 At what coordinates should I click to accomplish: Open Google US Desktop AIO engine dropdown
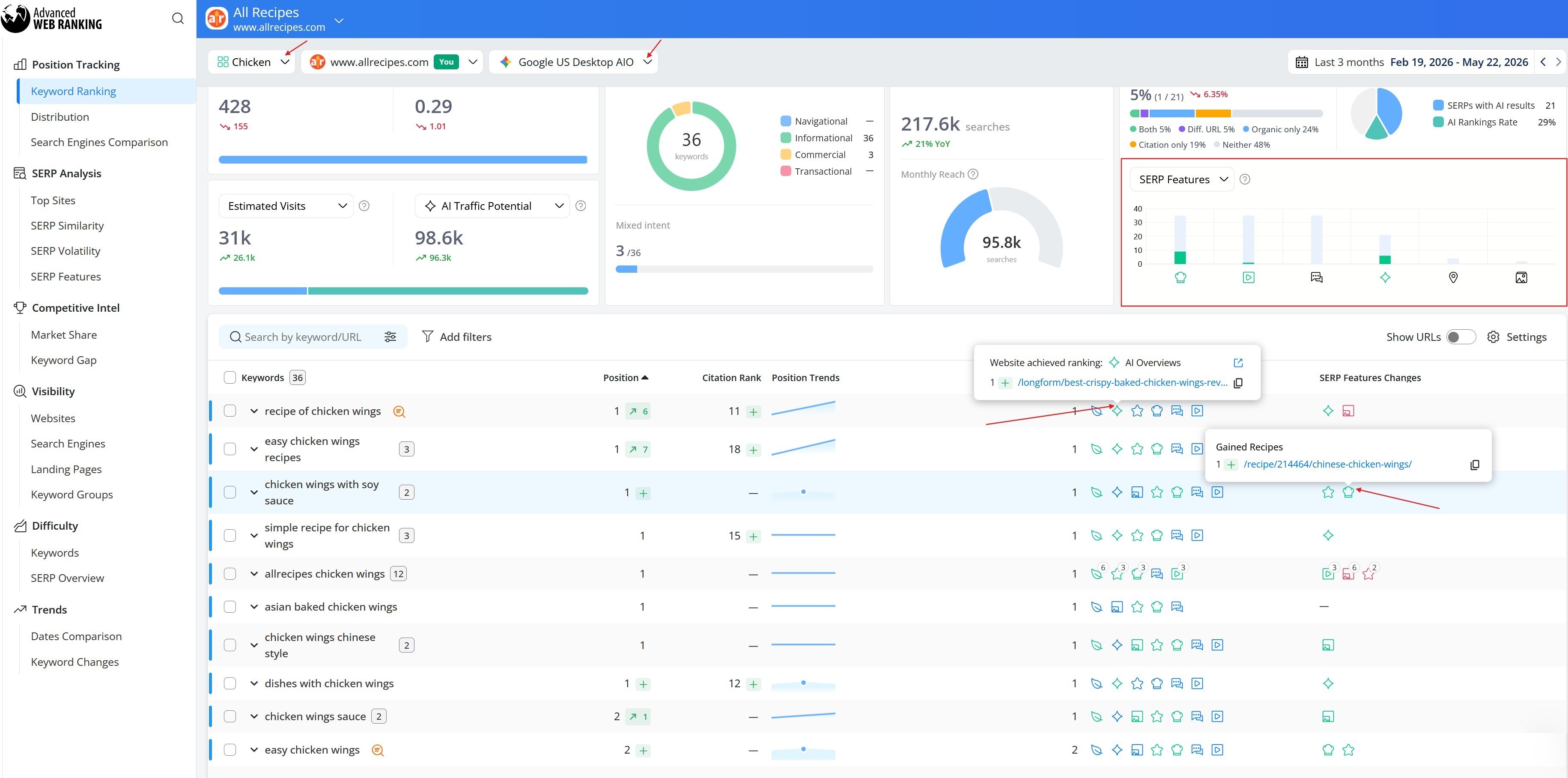coord(573,62)
